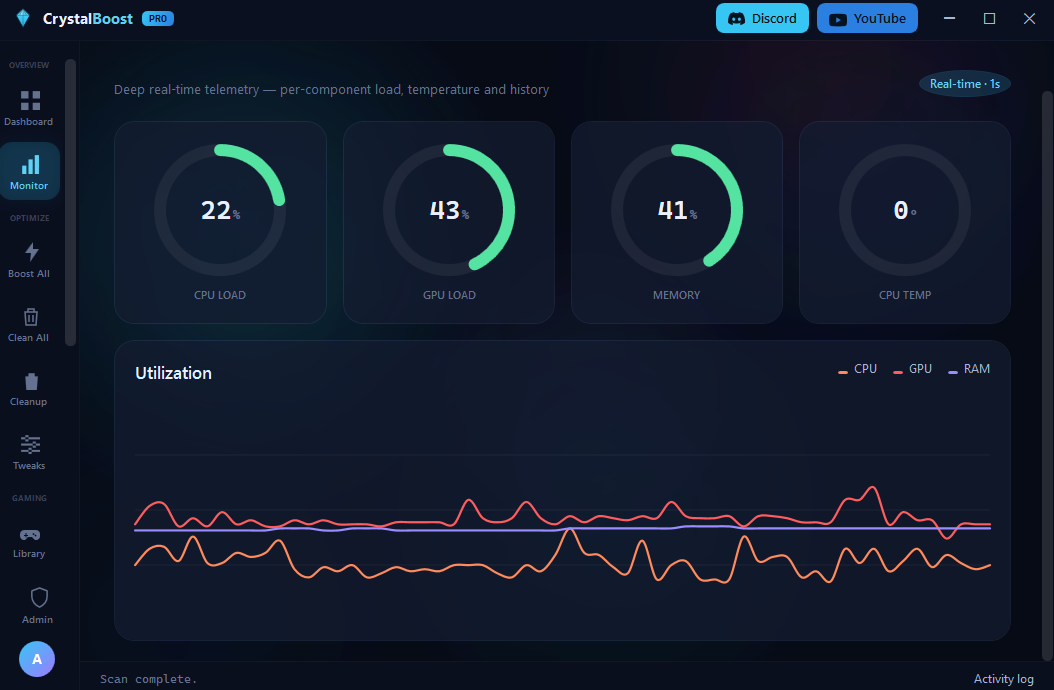Viewport: 1054px width, 690px height.
Task: Click the PRO badge
Action: point(158,19)
